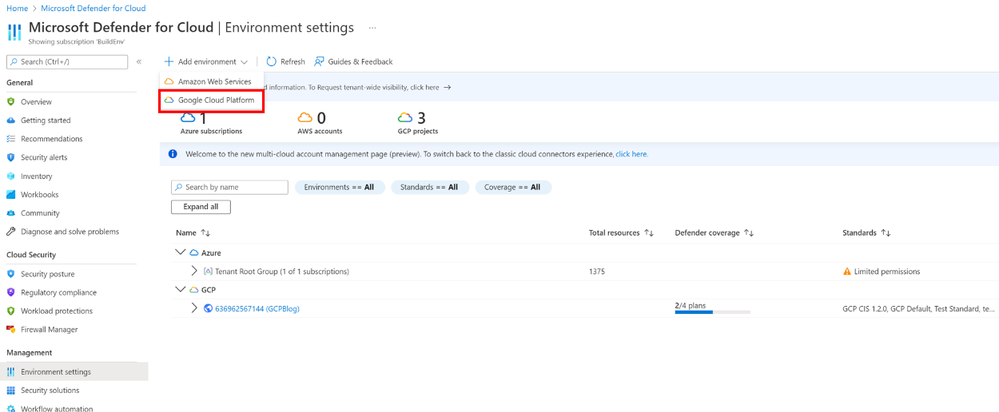Screen dimensions: 999x412
Task: Click the AWS accounts orange cloud icon
Action: click(305, 118)
